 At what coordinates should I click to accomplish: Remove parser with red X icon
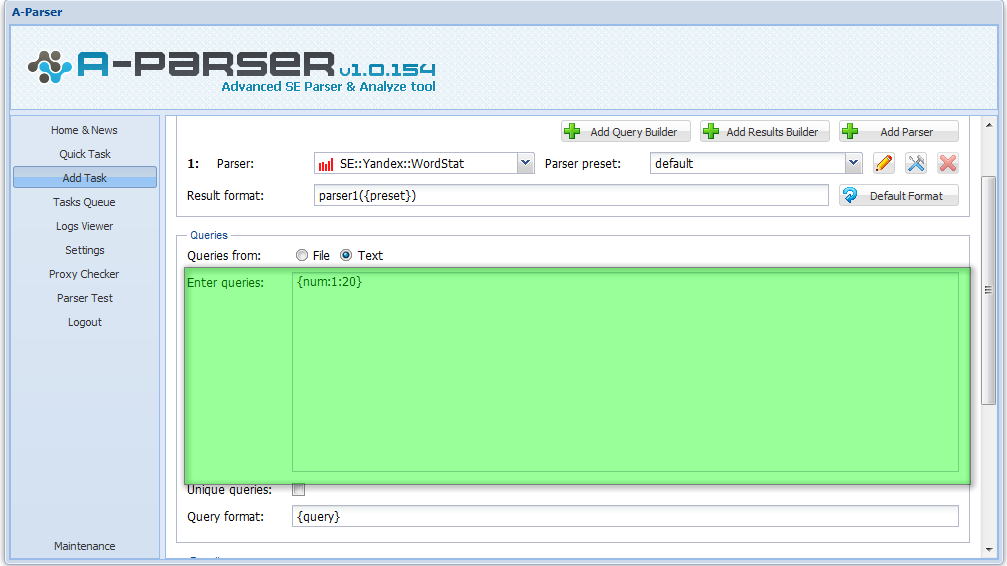(948, 163)
